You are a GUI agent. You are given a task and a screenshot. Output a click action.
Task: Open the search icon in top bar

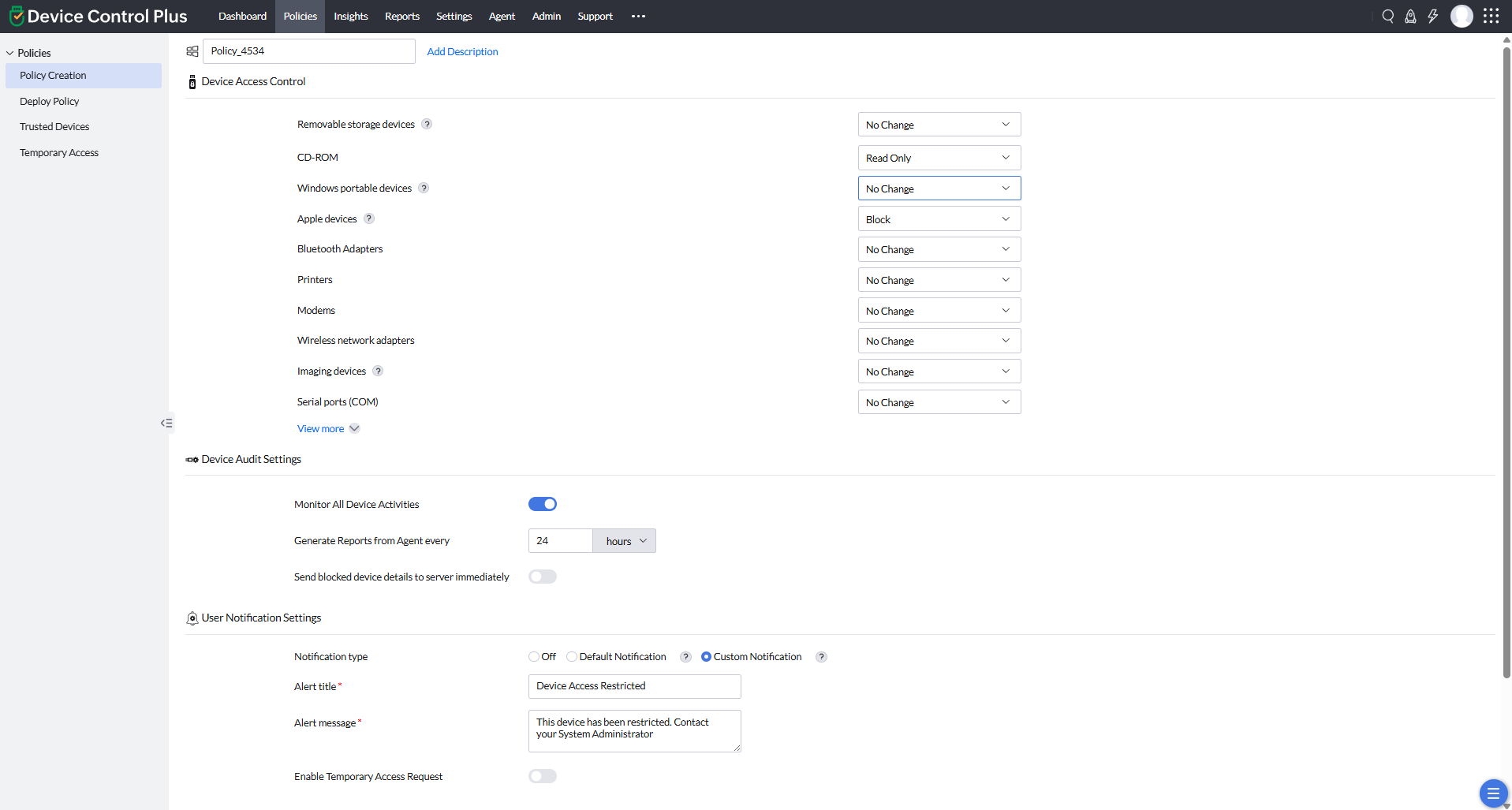[1388, 16]
